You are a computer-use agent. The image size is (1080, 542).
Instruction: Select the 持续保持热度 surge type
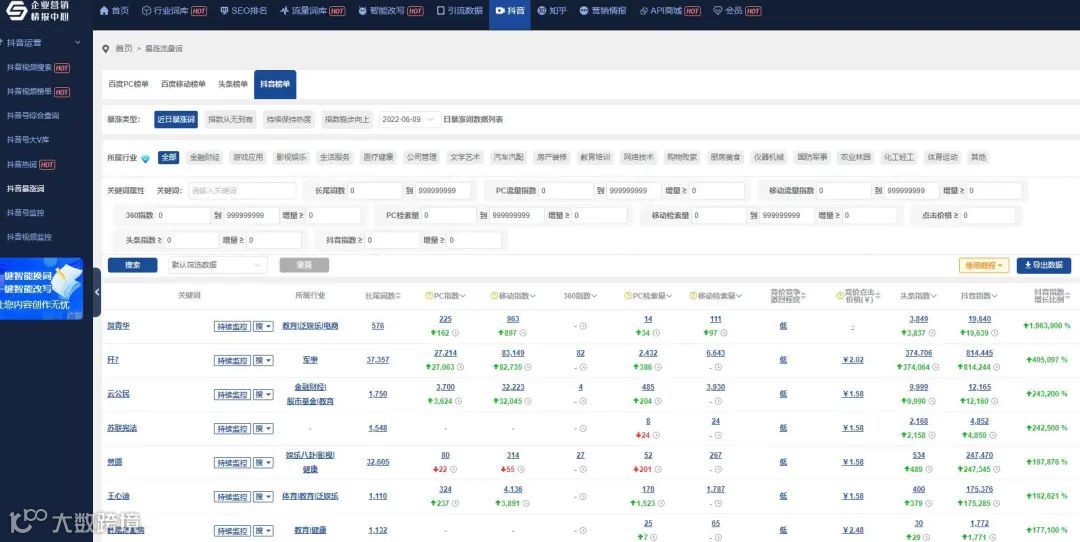[x=289, y=120]
